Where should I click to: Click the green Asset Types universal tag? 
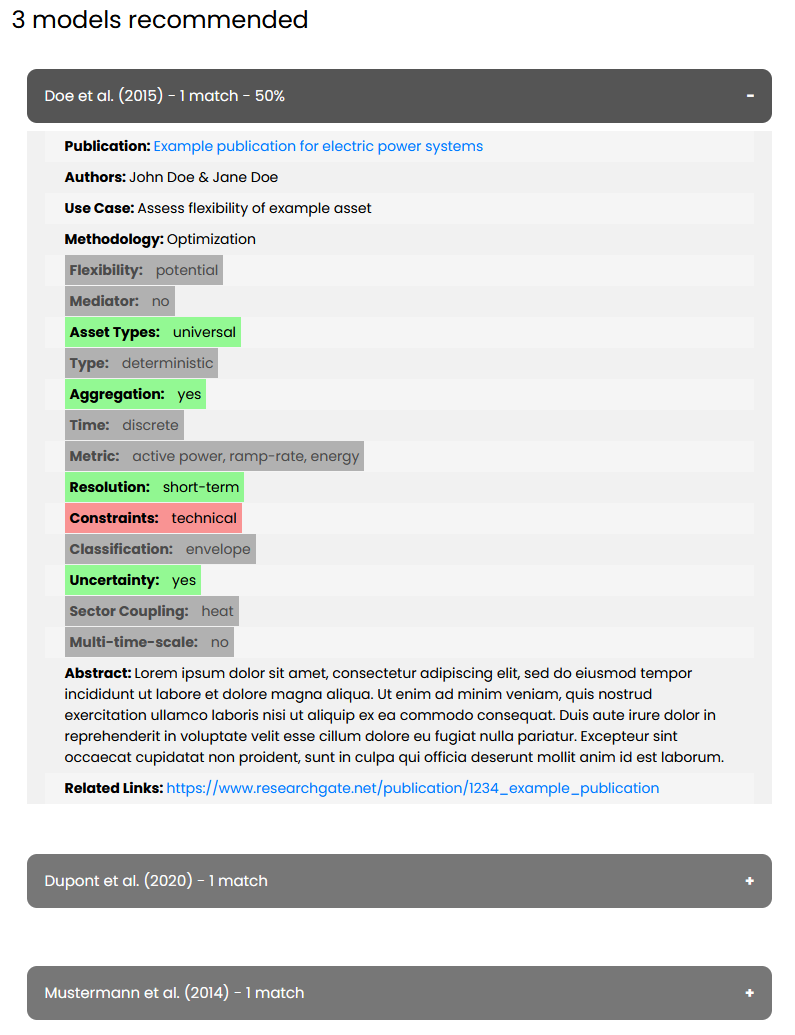tap(153, 332)
